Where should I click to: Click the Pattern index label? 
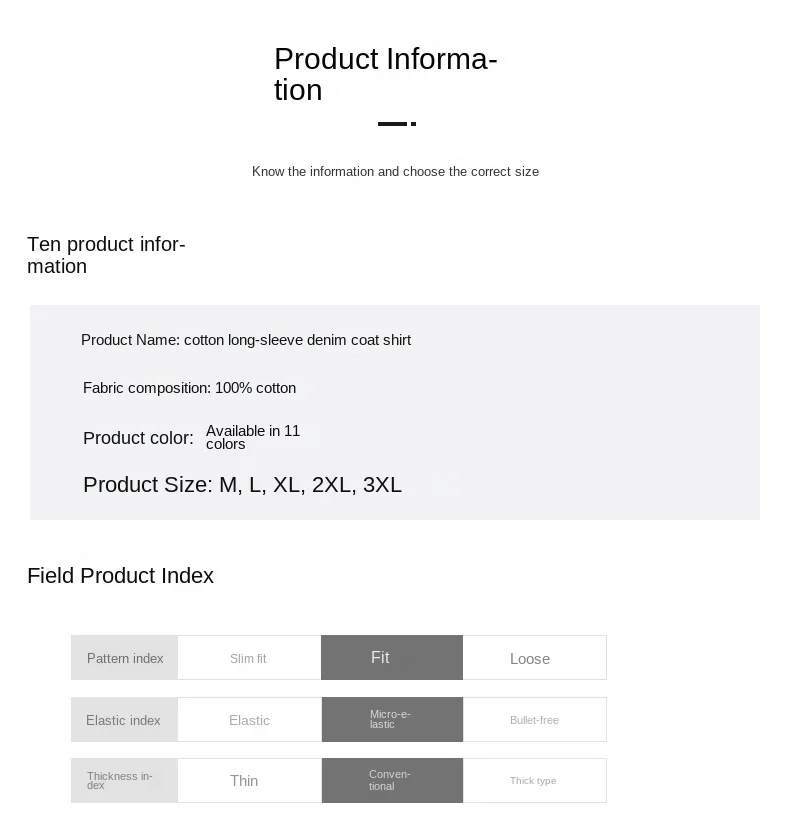[125, 658]
